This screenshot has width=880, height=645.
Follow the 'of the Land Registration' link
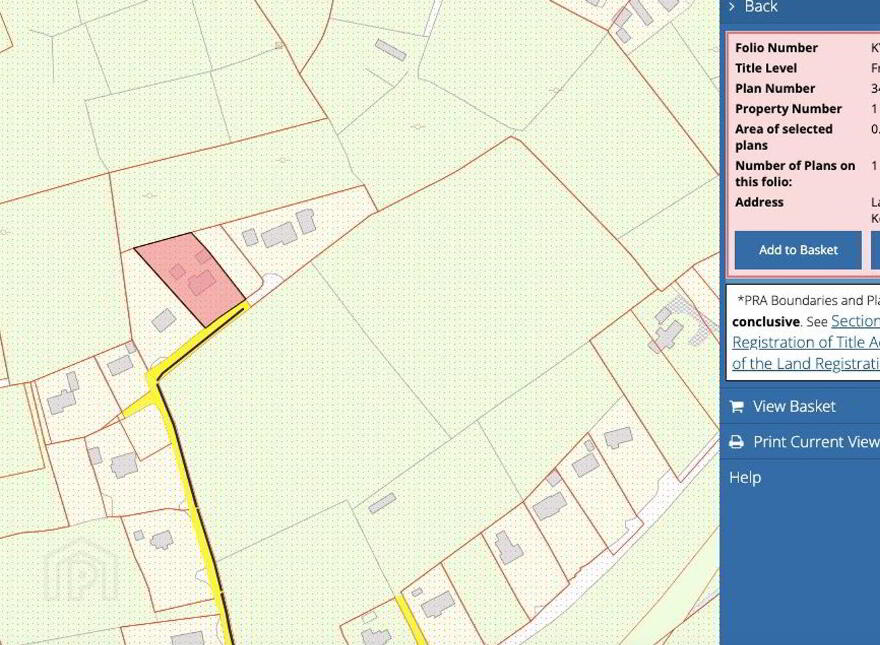click(806, 364)
